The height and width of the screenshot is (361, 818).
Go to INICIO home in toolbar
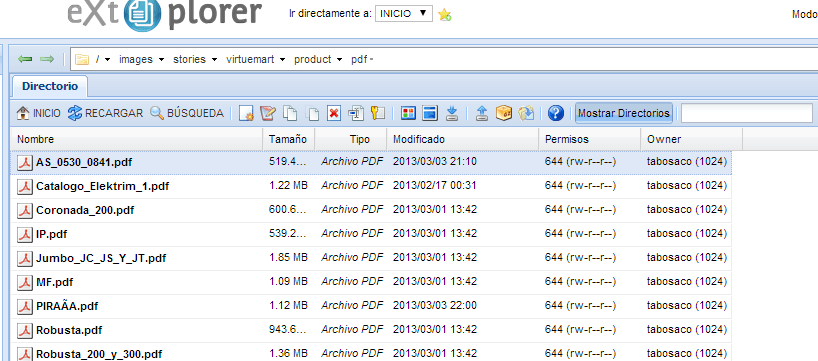[x=38, y=113]
